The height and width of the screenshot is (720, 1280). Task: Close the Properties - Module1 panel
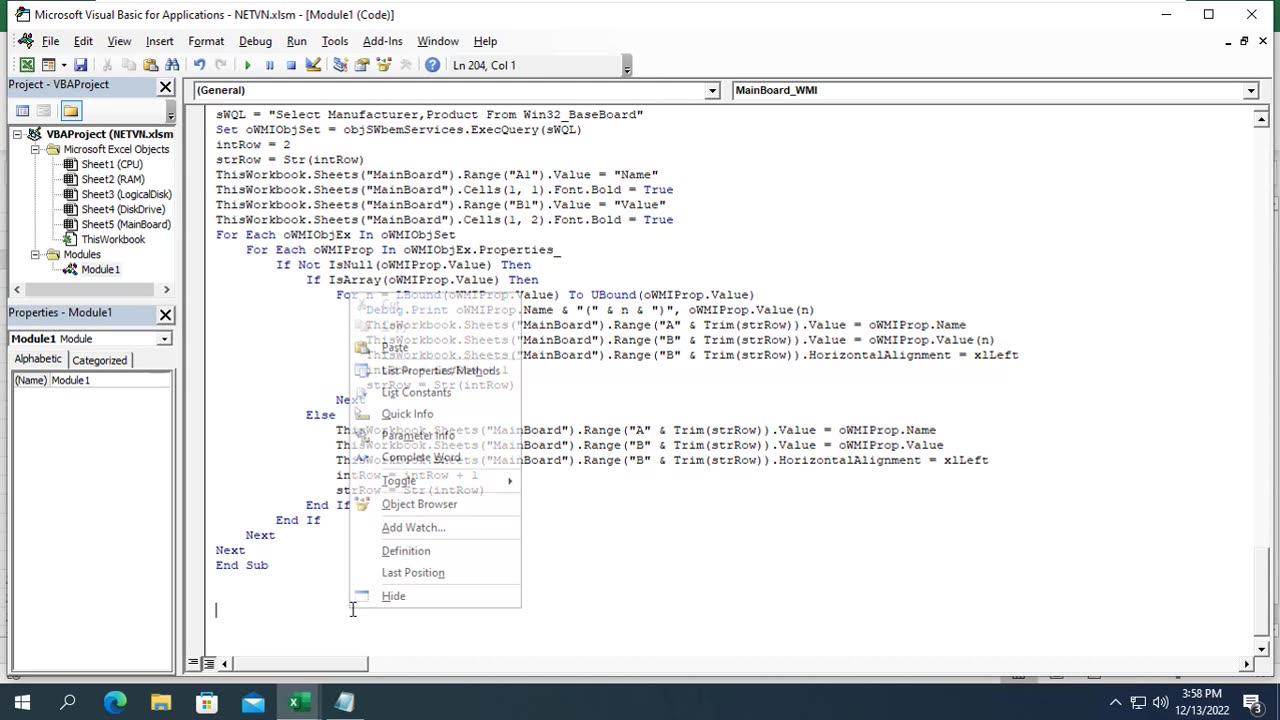[x=166, y=315]
